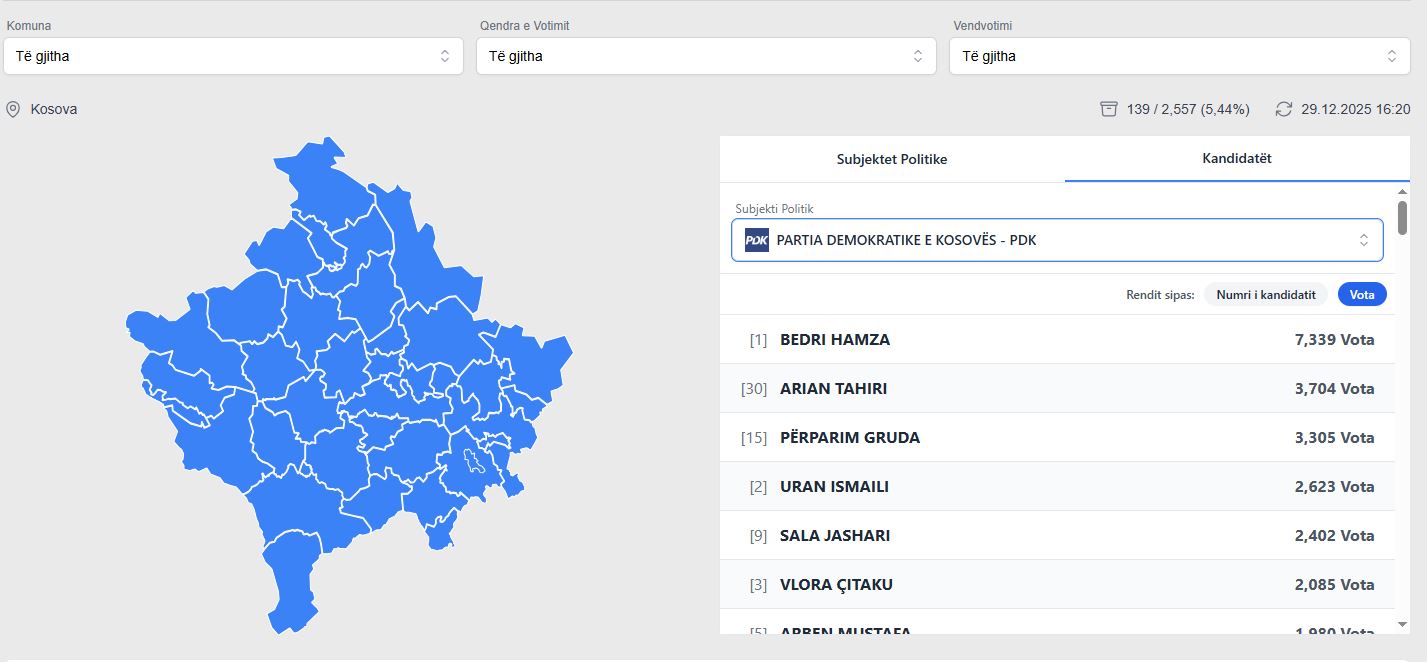Image resolution: width=1427 pixels, height=662 pixels.
Task: Sort candidates by Vota
Action: pyautogui.click(x=1361, y=294)
